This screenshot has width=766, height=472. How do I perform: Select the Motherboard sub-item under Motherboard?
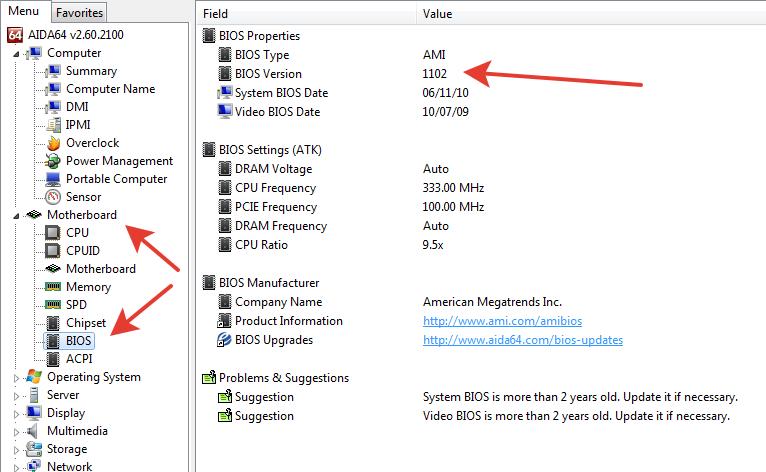pyautogui.click(x=101, y=269)
